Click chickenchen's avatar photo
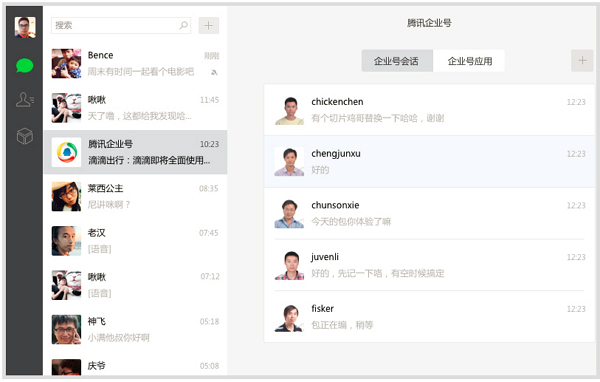Screen dimensions: 600x382 (289, 110)
